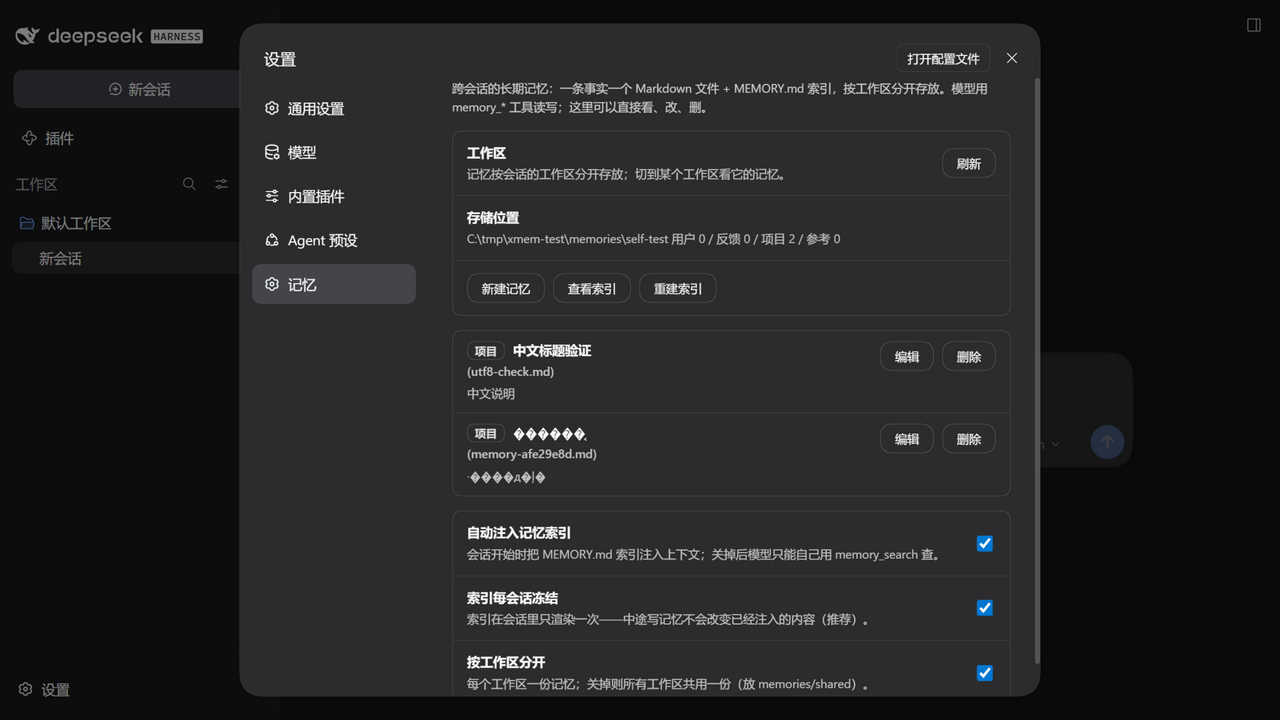
Task: Click the 刷新 button in 工作区 section
Action: point(968,164)
